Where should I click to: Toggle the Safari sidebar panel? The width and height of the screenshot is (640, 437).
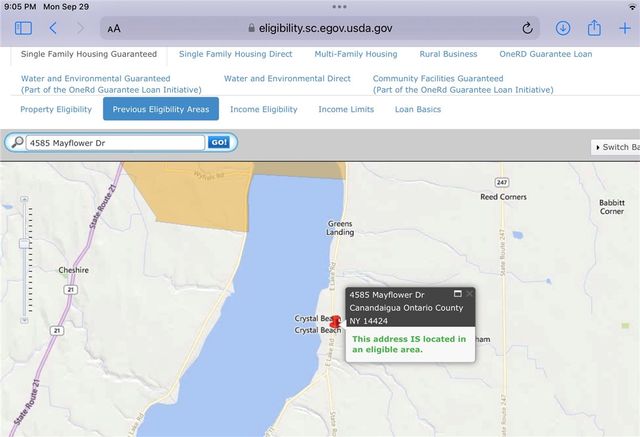click(23, 29)
